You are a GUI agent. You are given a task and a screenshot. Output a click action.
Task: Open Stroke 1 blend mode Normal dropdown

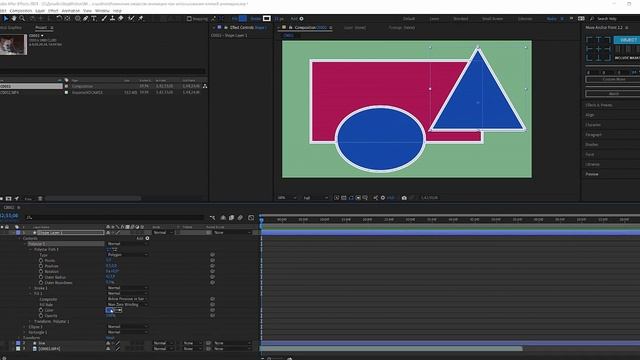(127, 288)
